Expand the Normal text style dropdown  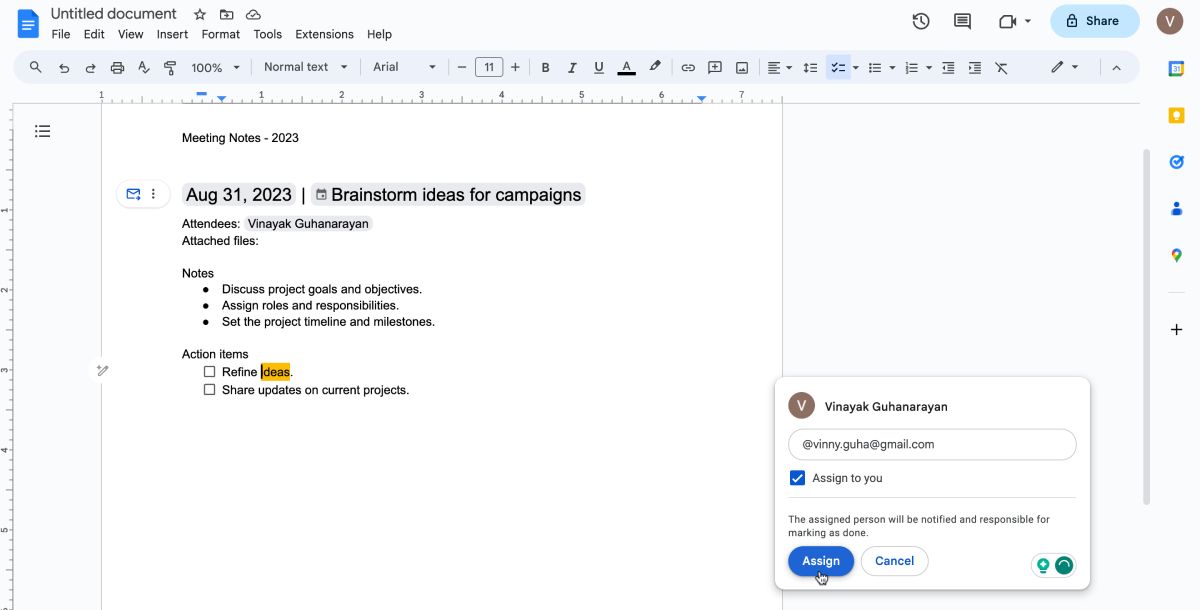(305, 67)
